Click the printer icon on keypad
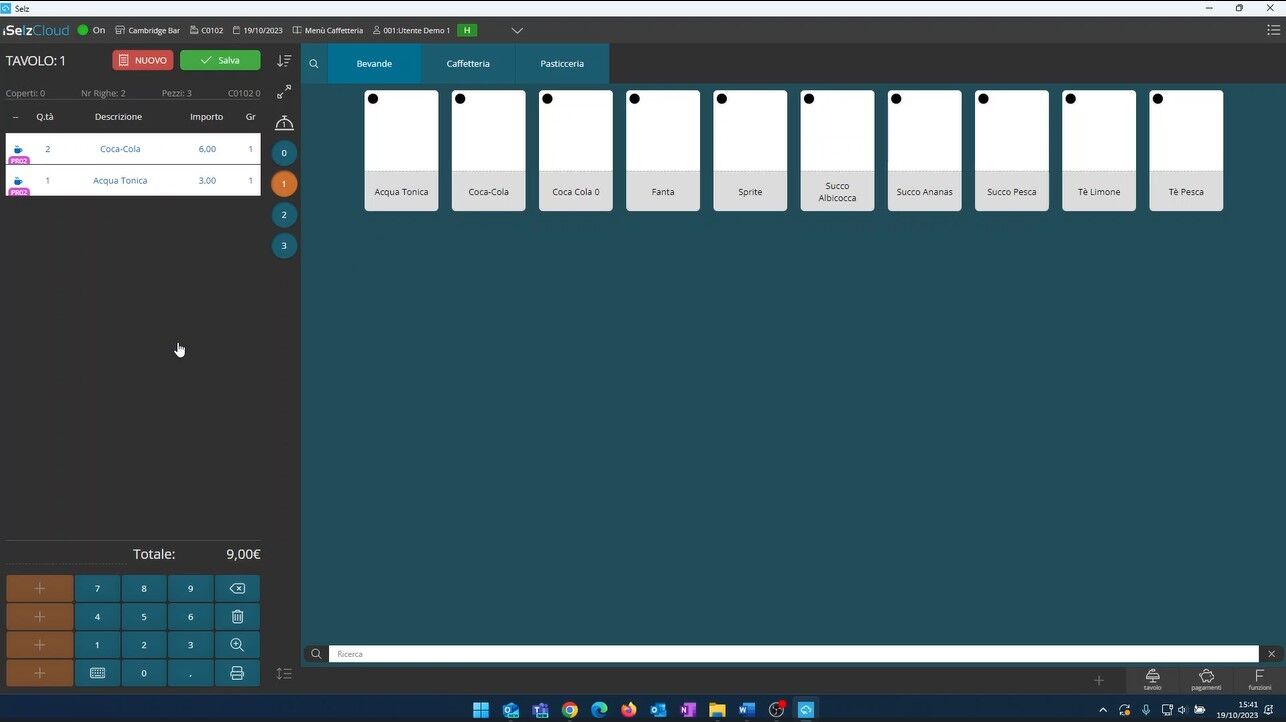This screenshot has width=1286, height=722. pyautogui.click(x=237, y=673)
